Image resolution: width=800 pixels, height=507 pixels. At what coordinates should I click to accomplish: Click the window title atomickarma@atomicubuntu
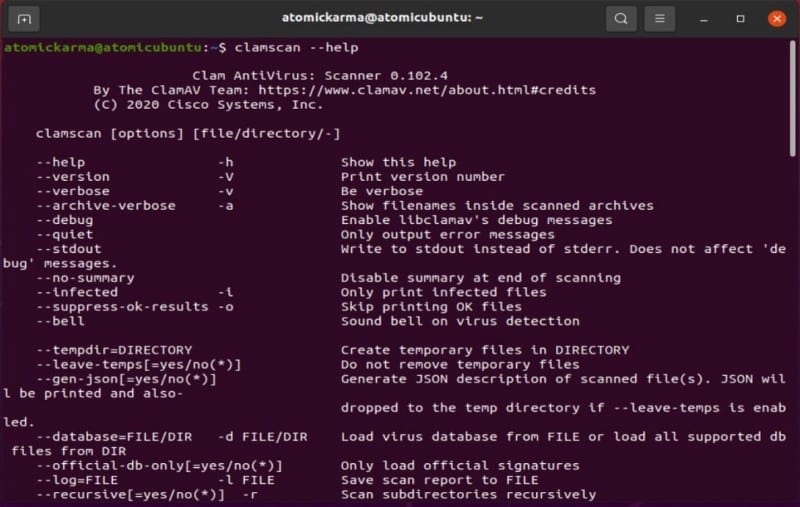click(x=382, y=18)
